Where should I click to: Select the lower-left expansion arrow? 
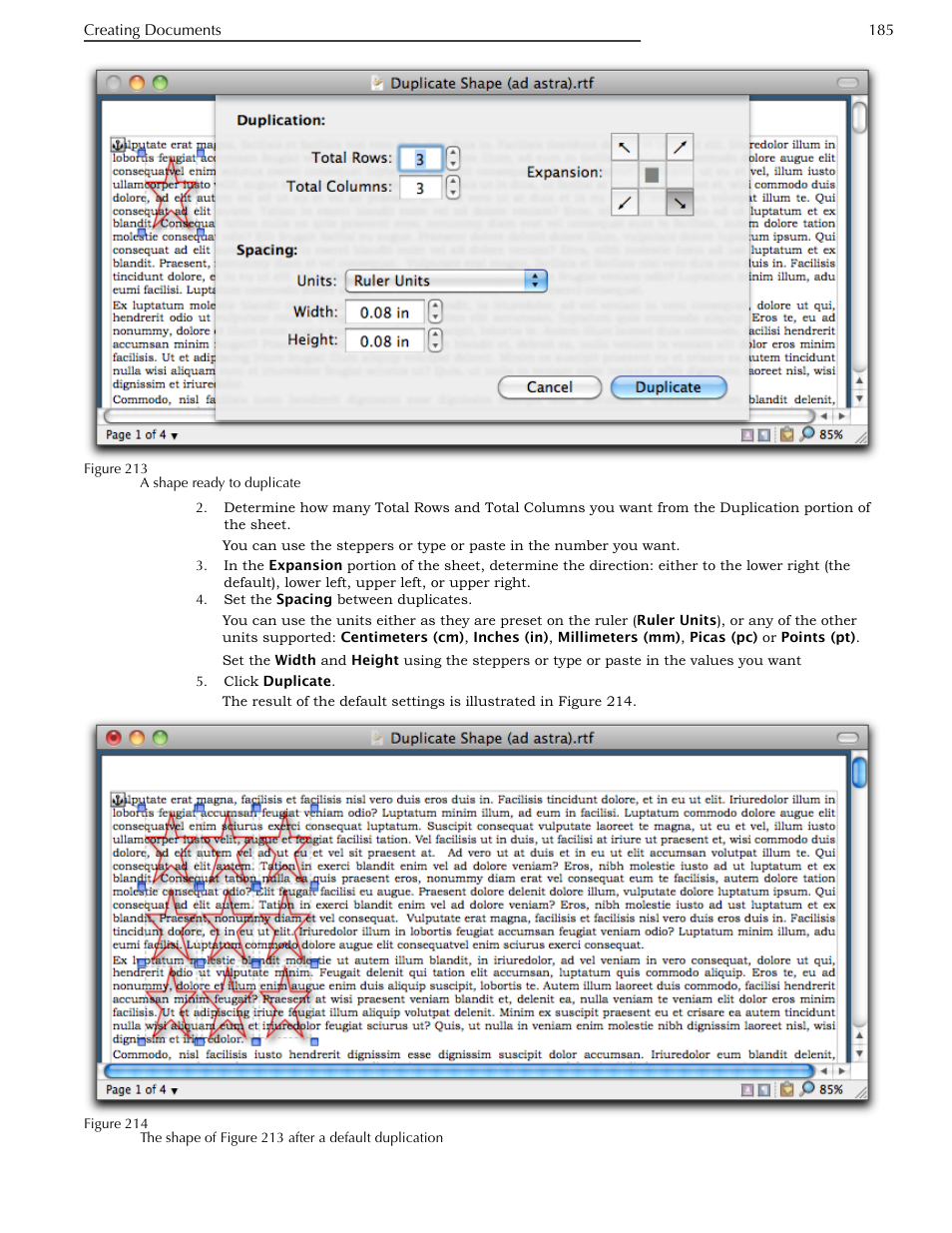pyautogui.click(x=624, y=203)
